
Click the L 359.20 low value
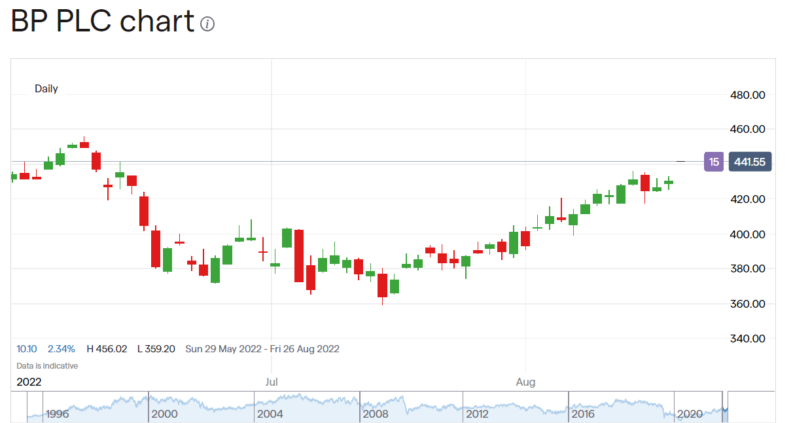pos(156,349)
